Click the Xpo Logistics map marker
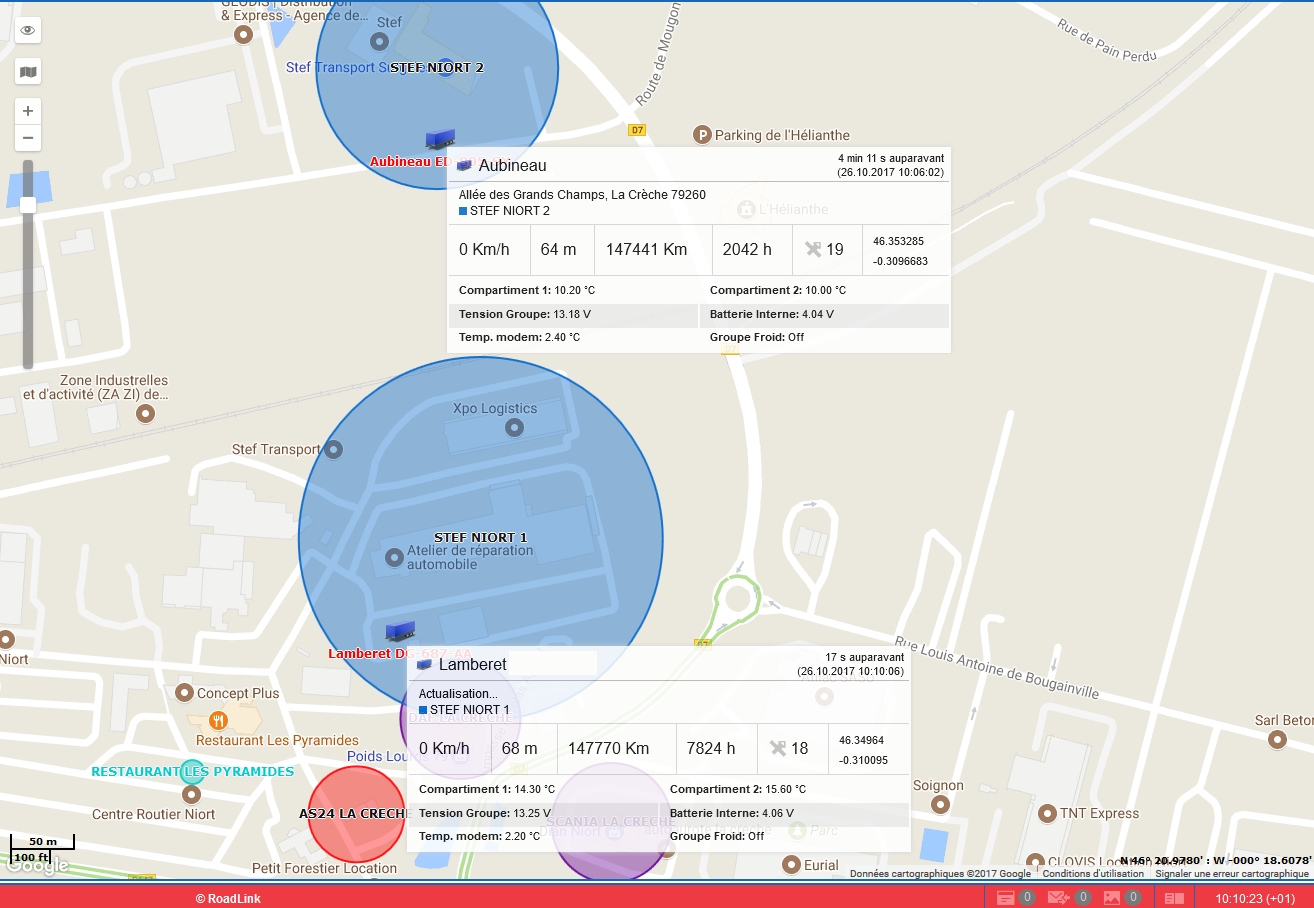Screen dimensions: 1314x908 (x=514, y=428)
